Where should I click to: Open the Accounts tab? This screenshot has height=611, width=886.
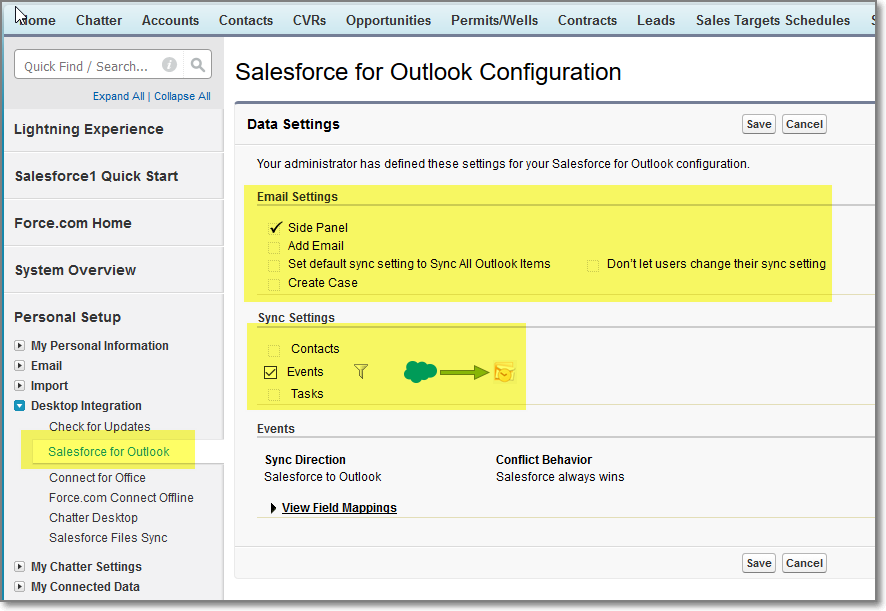[170, 20]
